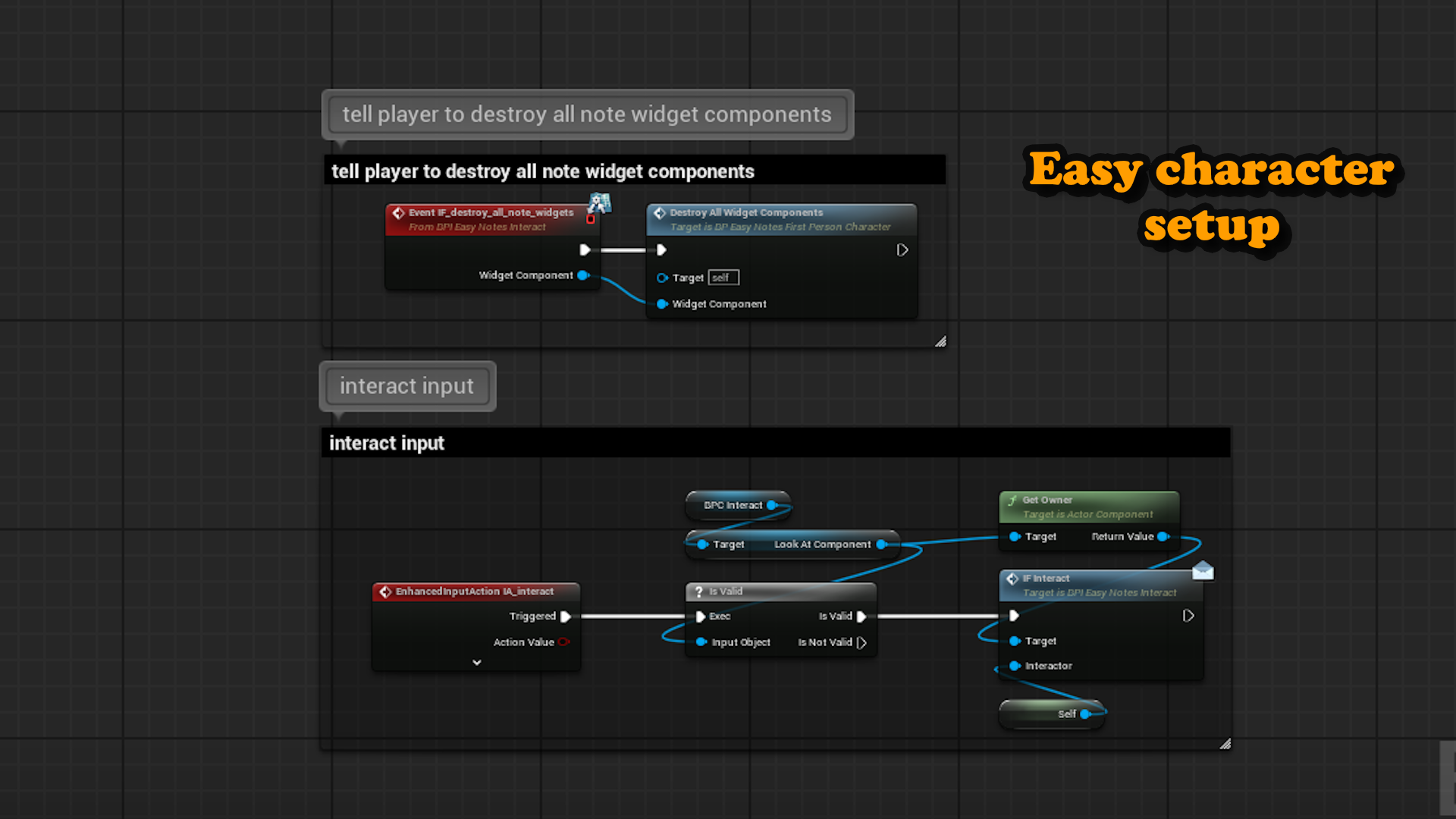1456x819 pixels.
Task: Click the resize handle of the destroy widgets comment
Action: 940,342
